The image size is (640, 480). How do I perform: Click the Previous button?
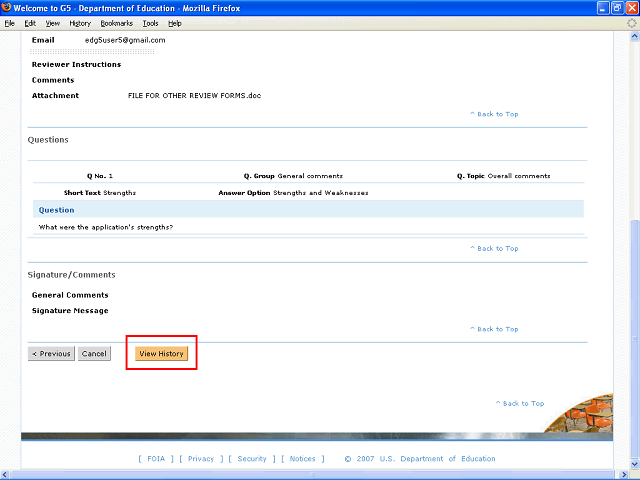coord(51,353)
